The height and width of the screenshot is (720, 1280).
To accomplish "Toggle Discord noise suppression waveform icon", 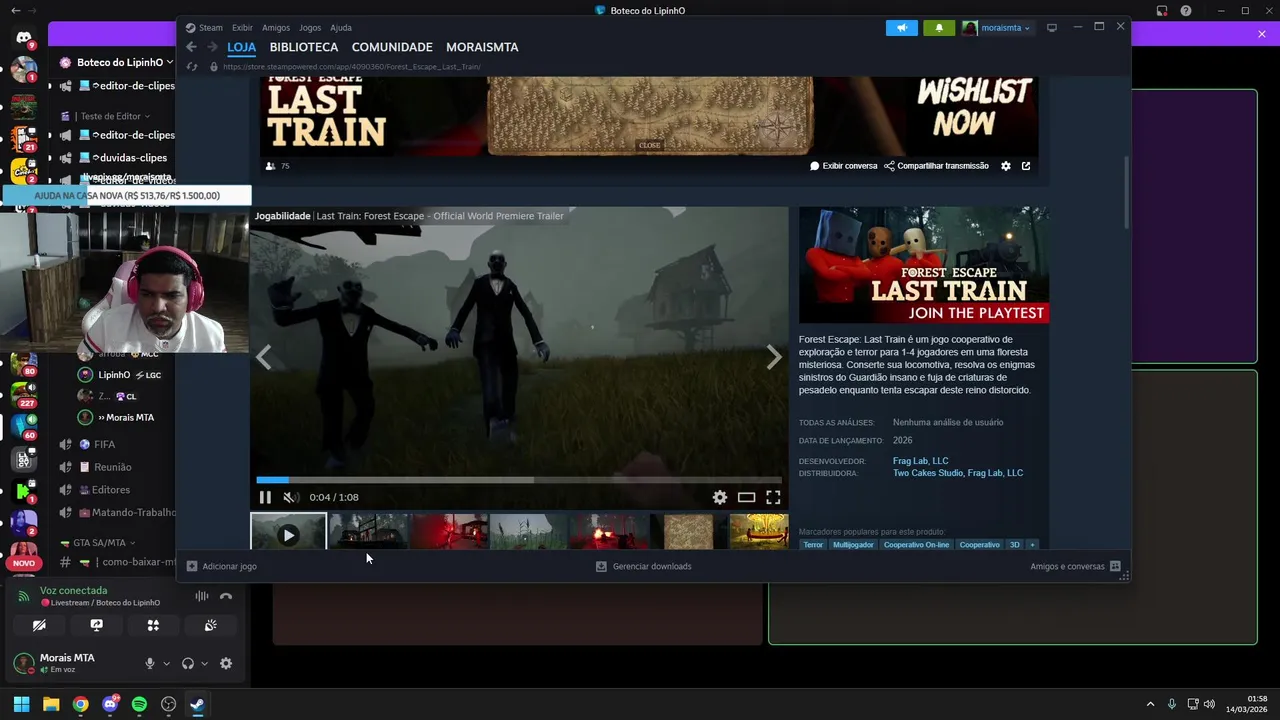I will point(202,596).
